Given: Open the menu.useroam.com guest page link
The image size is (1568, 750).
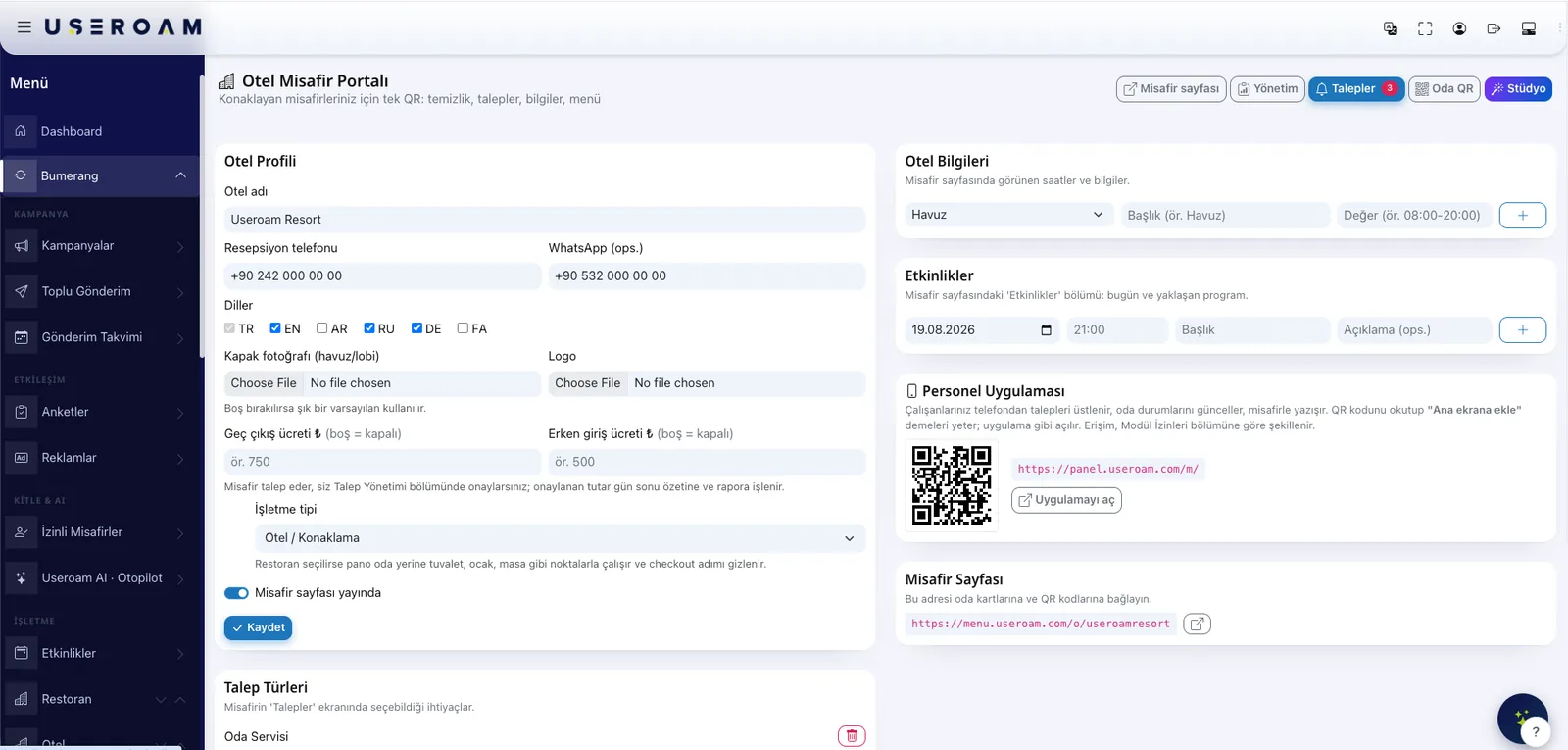Looking at the screenshot, I should coord(1040,624).
